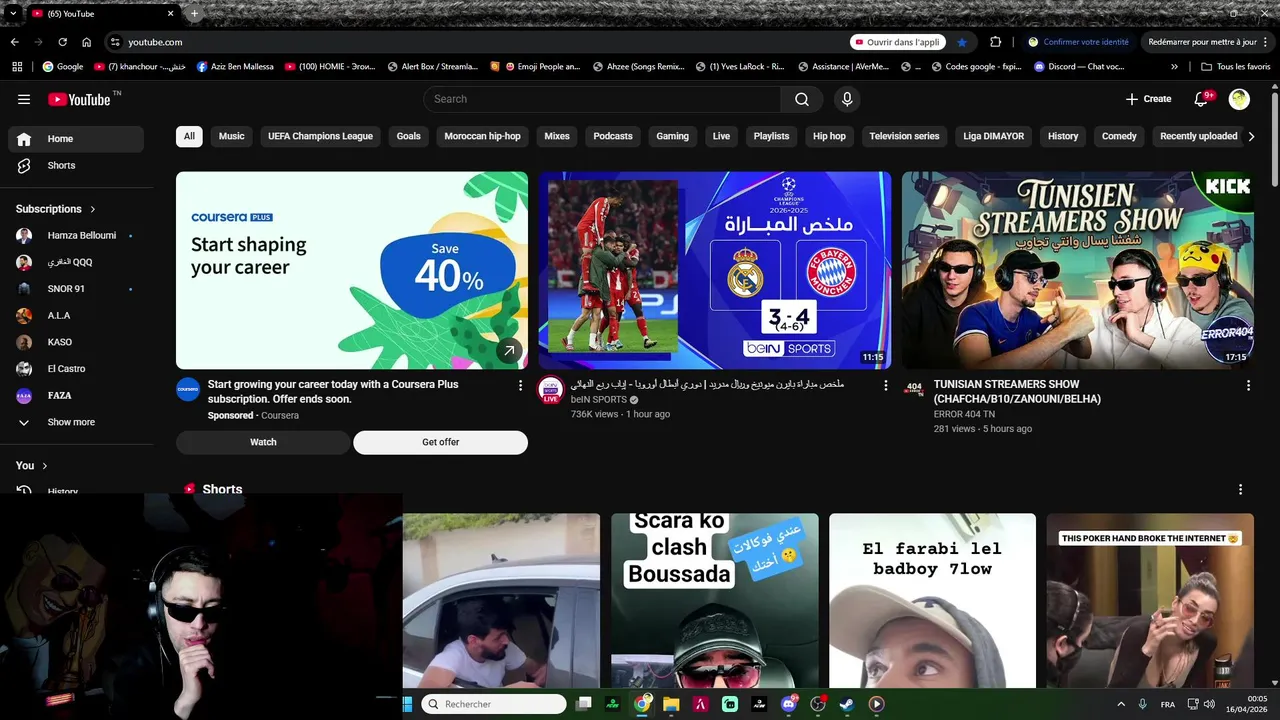Open KASO subscription channel
The height and width of the screenshot is (720, 1280).
76,342
